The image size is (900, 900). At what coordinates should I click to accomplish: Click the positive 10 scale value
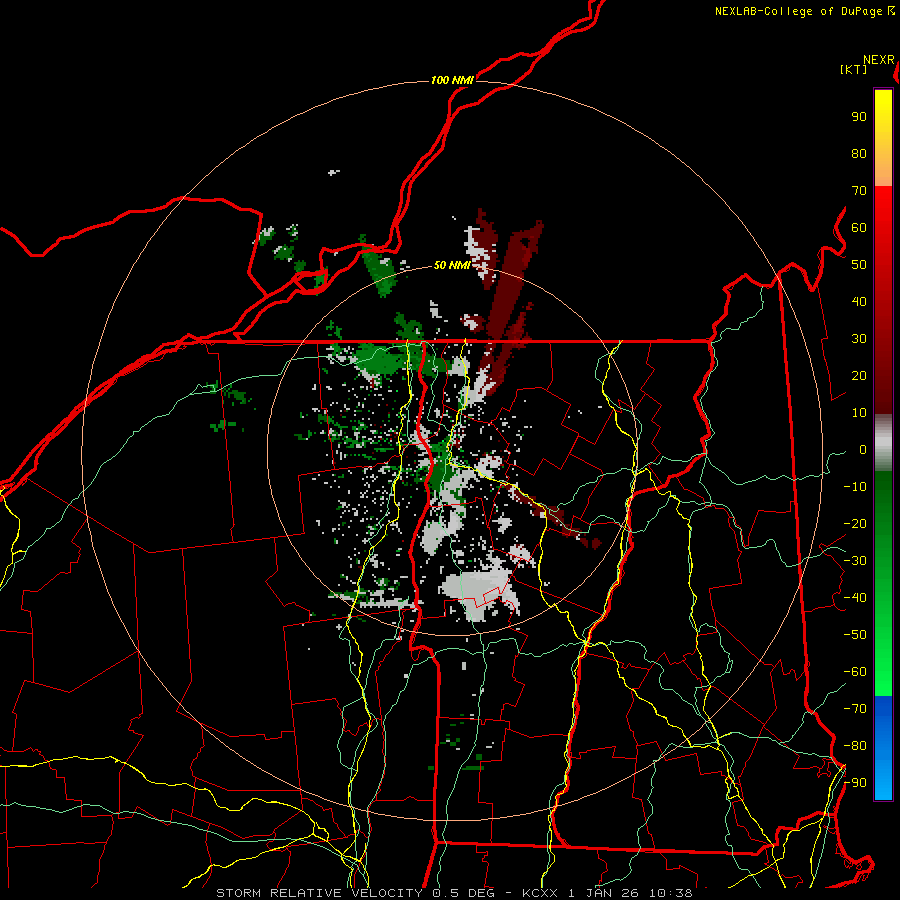point(859,413)
